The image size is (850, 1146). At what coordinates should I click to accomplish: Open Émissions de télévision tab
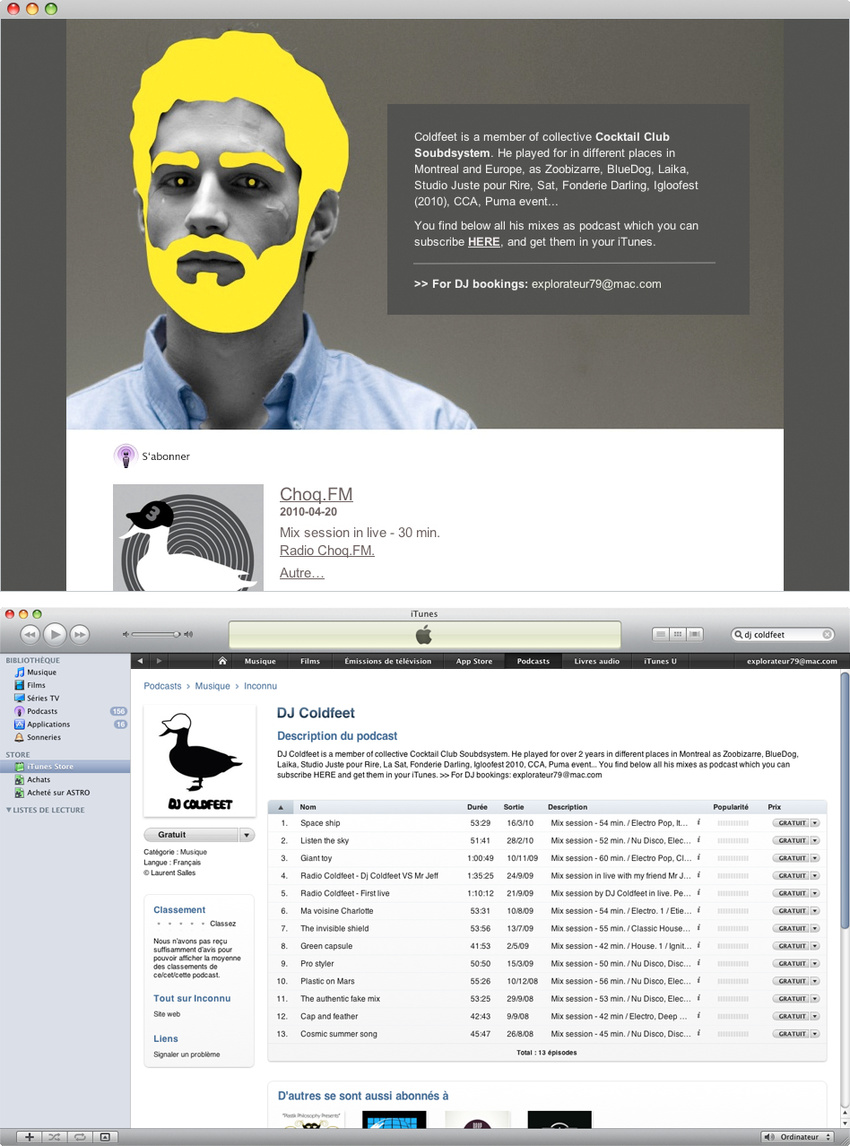tap(387, 661)
